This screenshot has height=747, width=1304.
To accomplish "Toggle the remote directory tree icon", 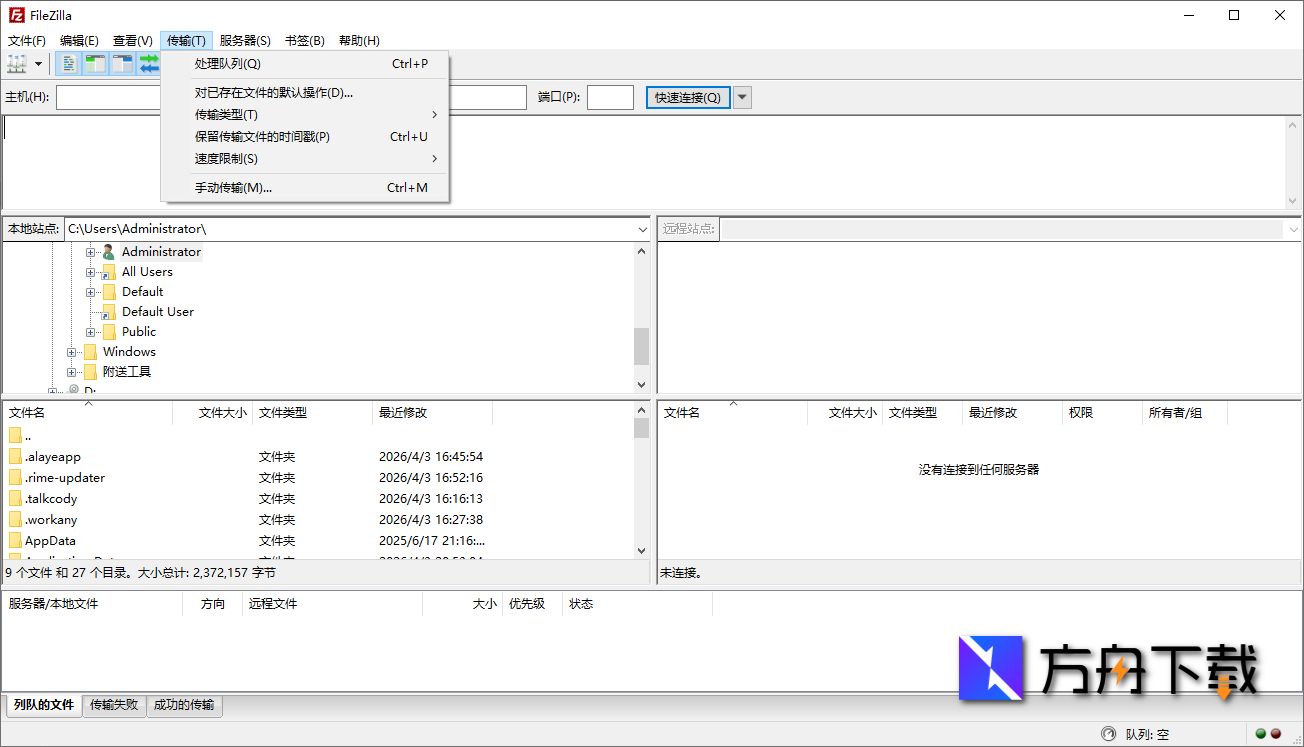I will coord(121,63).
